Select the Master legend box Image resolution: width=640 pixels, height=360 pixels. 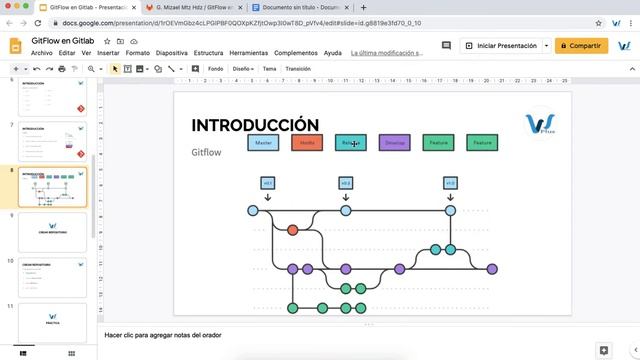click(x=263, y=143)
